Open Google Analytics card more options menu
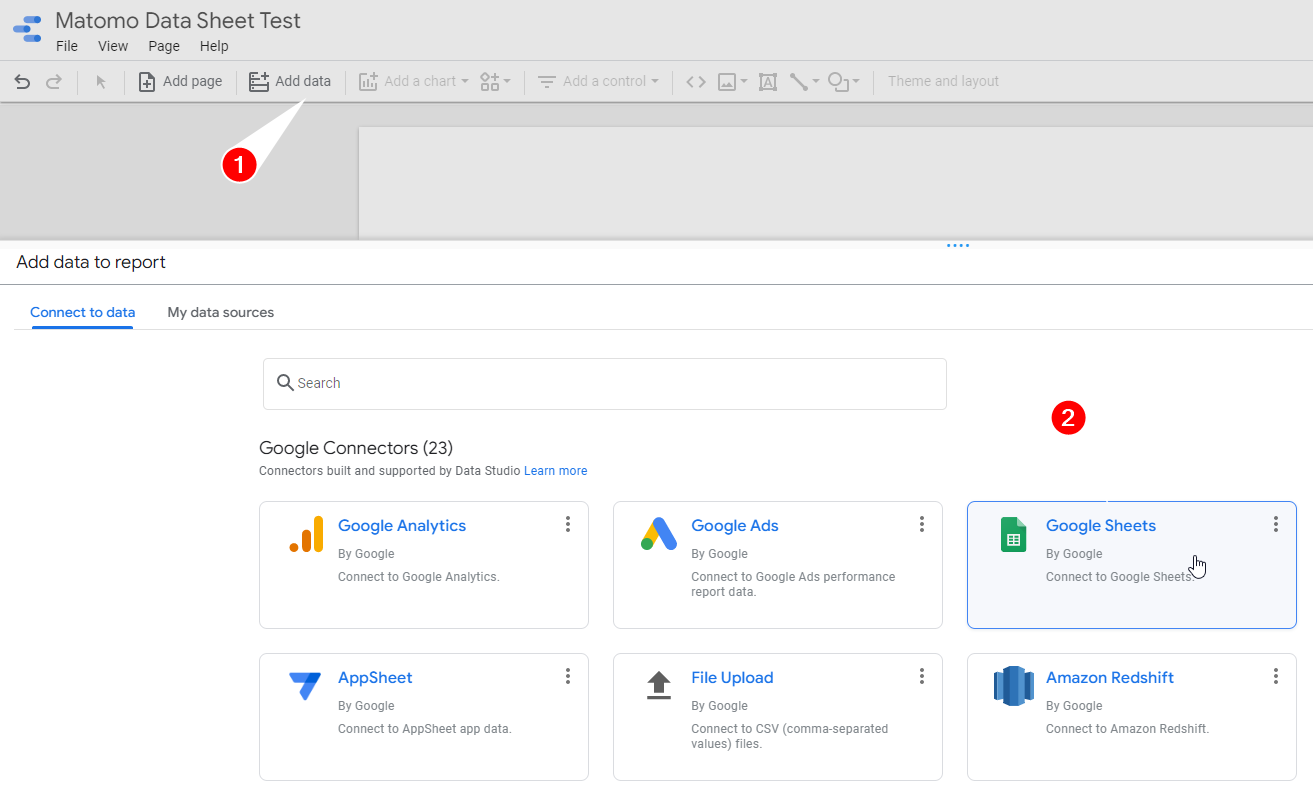 pos(568,524)
